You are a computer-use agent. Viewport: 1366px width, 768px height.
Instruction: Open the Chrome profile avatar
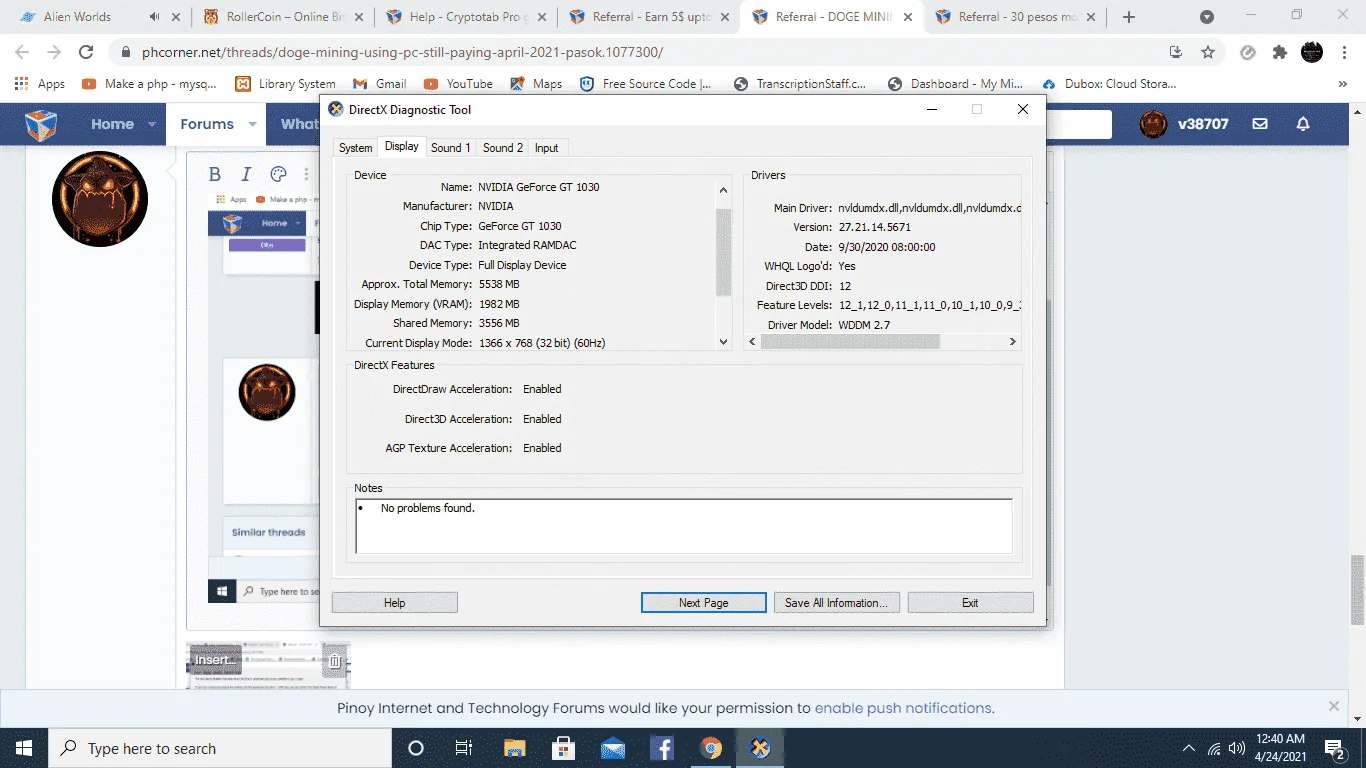[1312, 52]
